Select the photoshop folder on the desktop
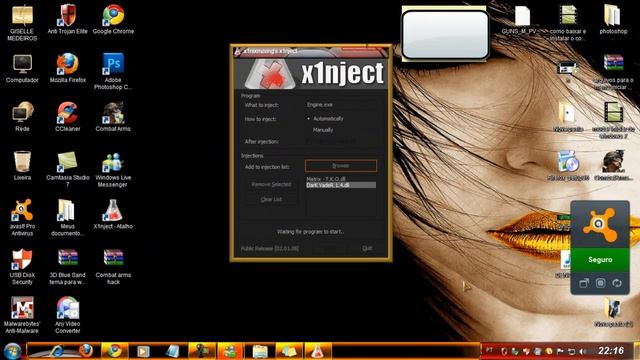Image resolution: width=640 pixels, height=360 pixels. pos(613,20)
